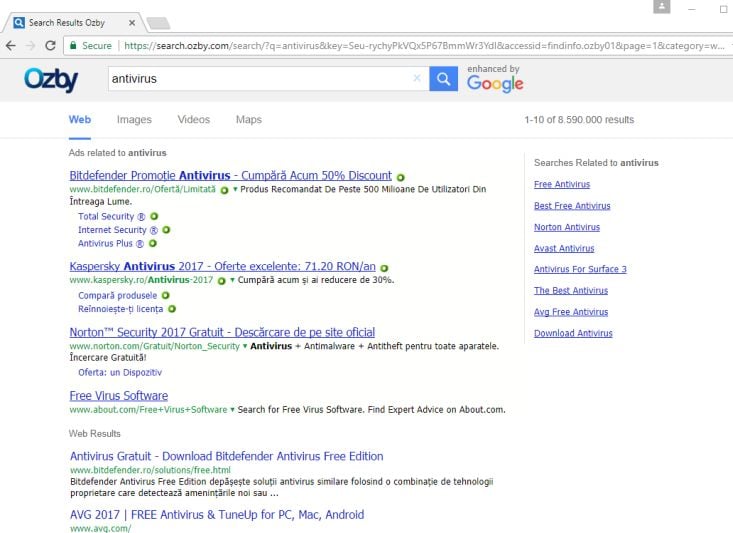Click the www.avg.com URL under AVG result
733x533 pixels.
coord(101,528)
